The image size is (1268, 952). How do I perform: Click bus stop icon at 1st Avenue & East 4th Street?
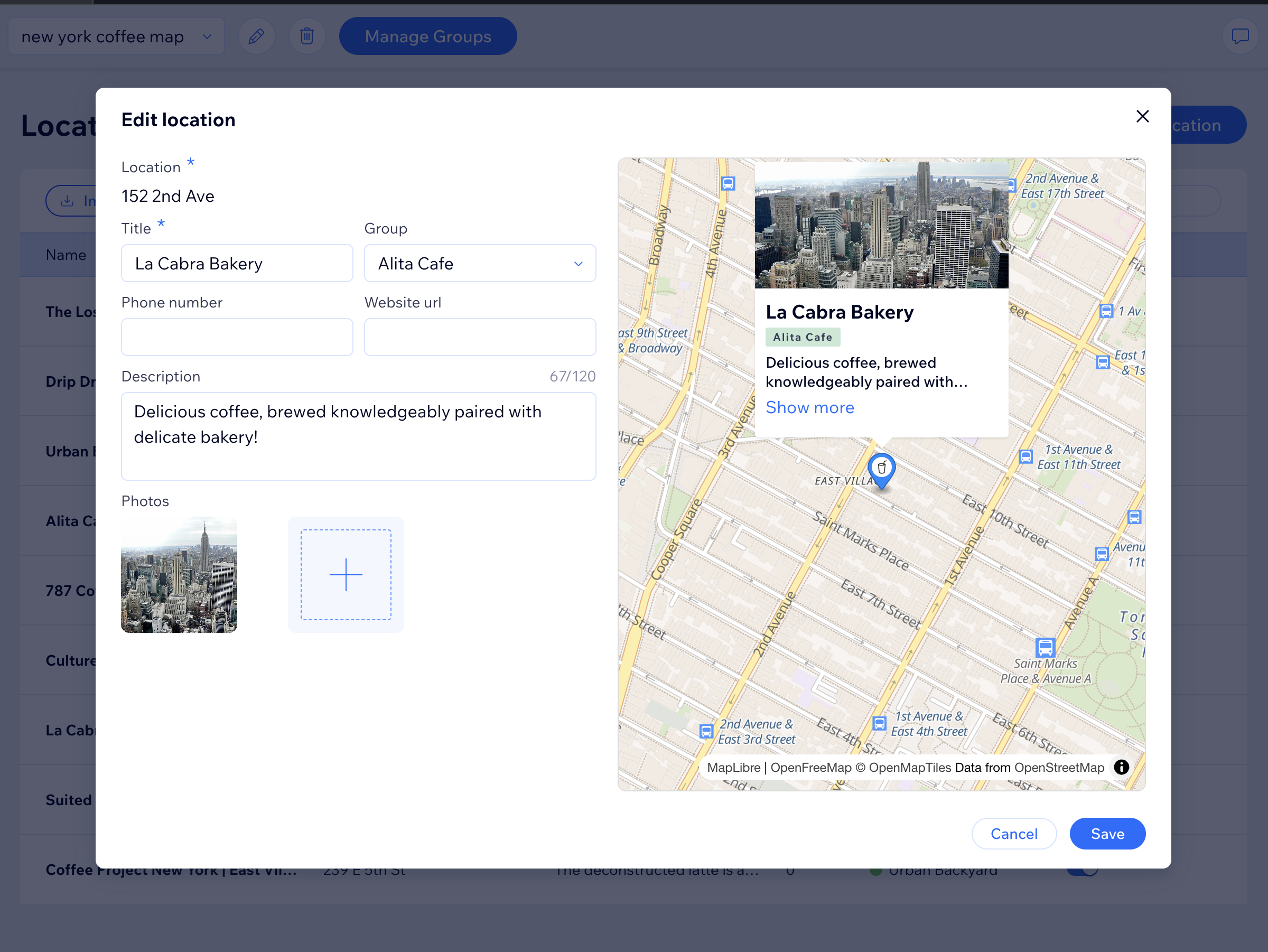point(879,723)
